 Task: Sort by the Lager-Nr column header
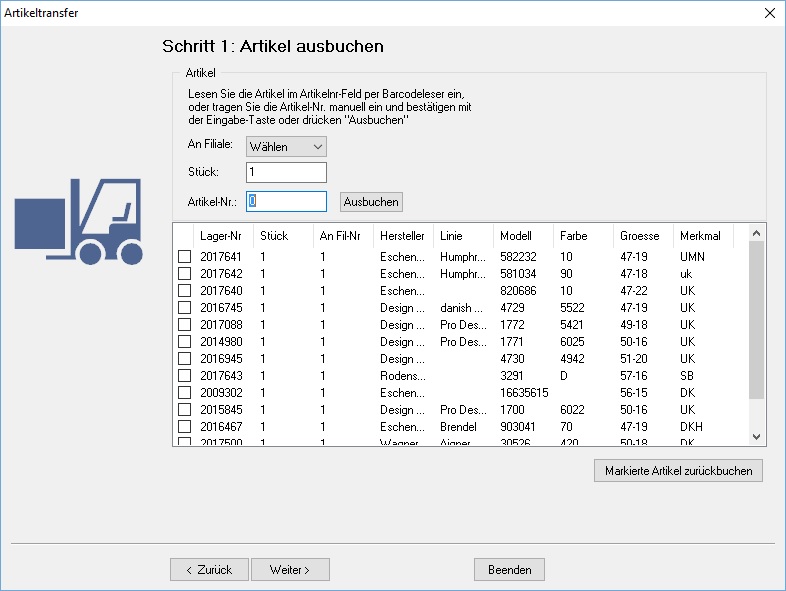[223, 236]
